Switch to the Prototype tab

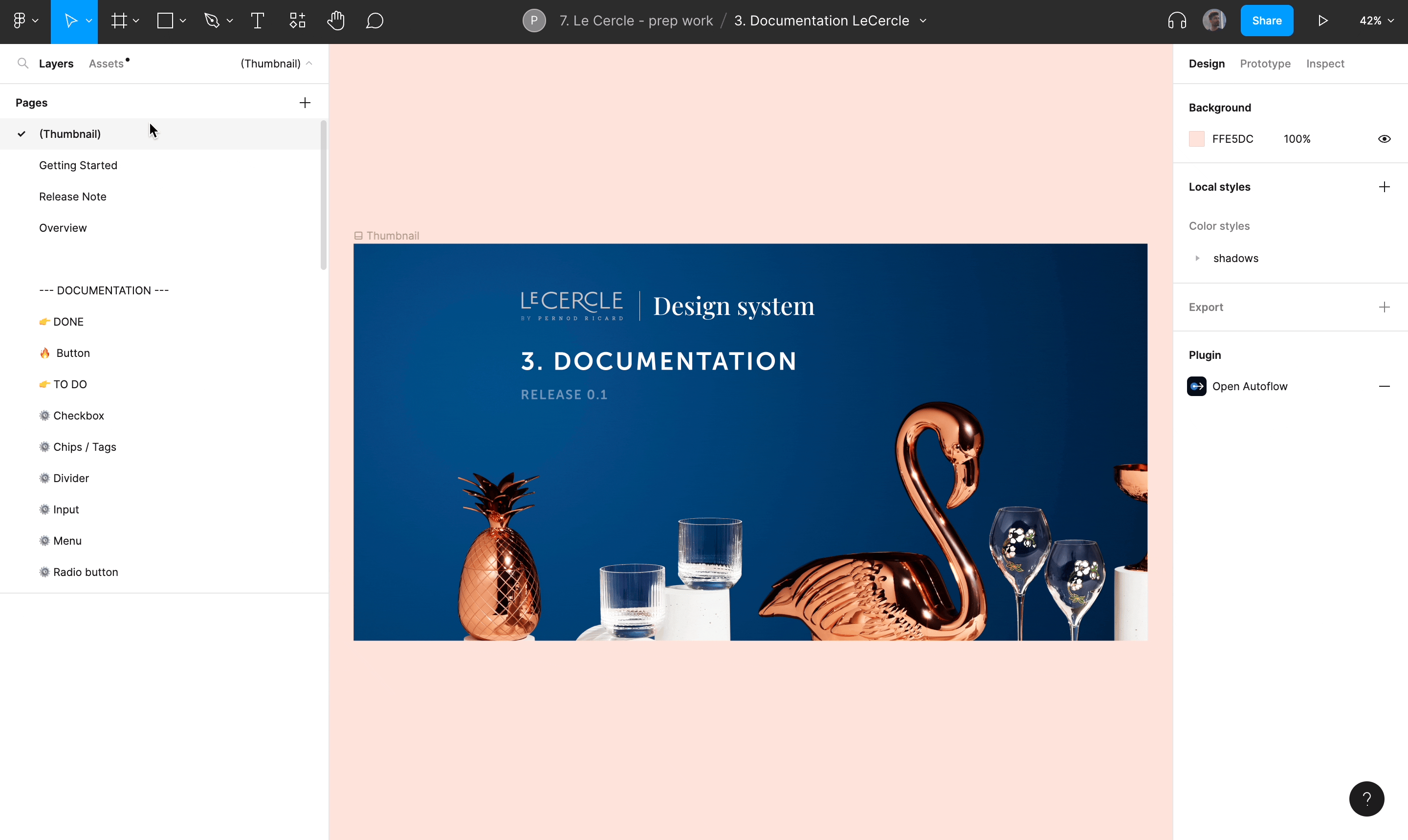point(1265,64)
